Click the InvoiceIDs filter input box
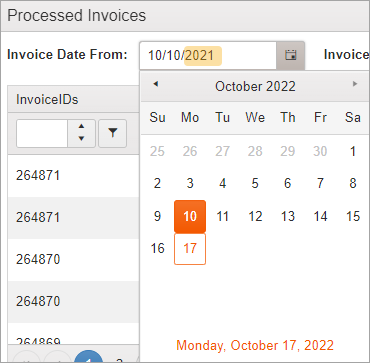Image resolution: width=370 pixels, height=363 pixels. pos(42,133)
